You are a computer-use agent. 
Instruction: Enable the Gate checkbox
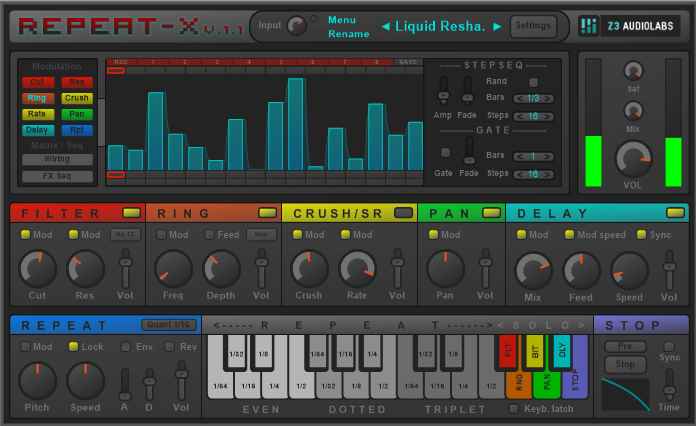pos(445,153)
